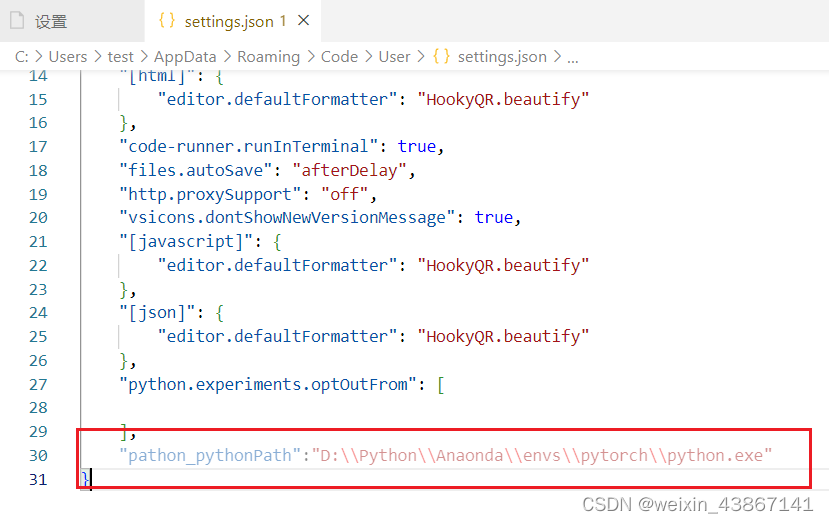
Task: Click the "off" value
Action: 345,194
